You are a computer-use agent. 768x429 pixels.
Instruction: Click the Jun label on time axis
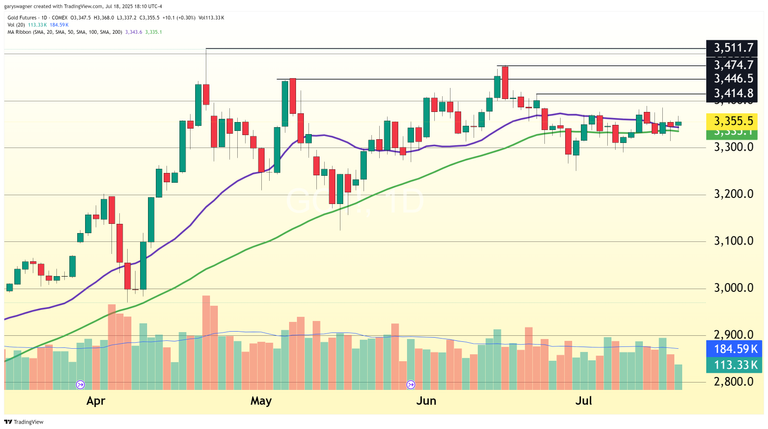coord(426,401)
